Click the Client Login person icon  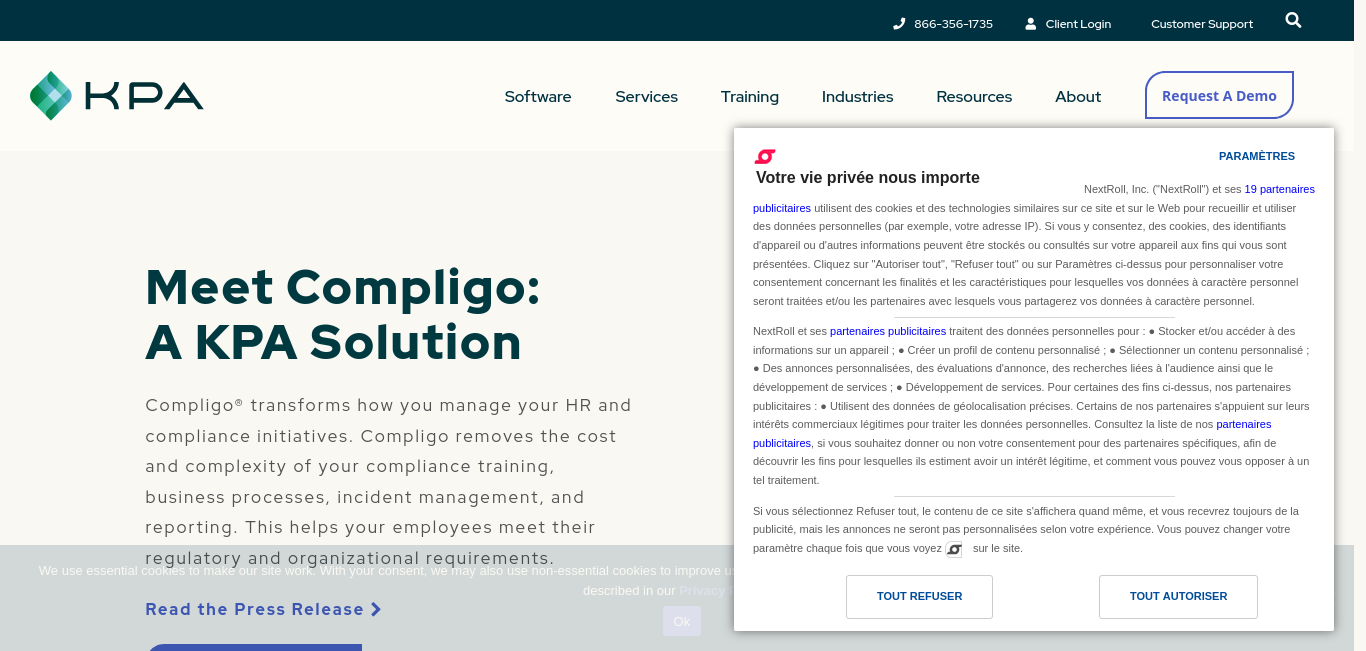click(x=1031, y=24)
